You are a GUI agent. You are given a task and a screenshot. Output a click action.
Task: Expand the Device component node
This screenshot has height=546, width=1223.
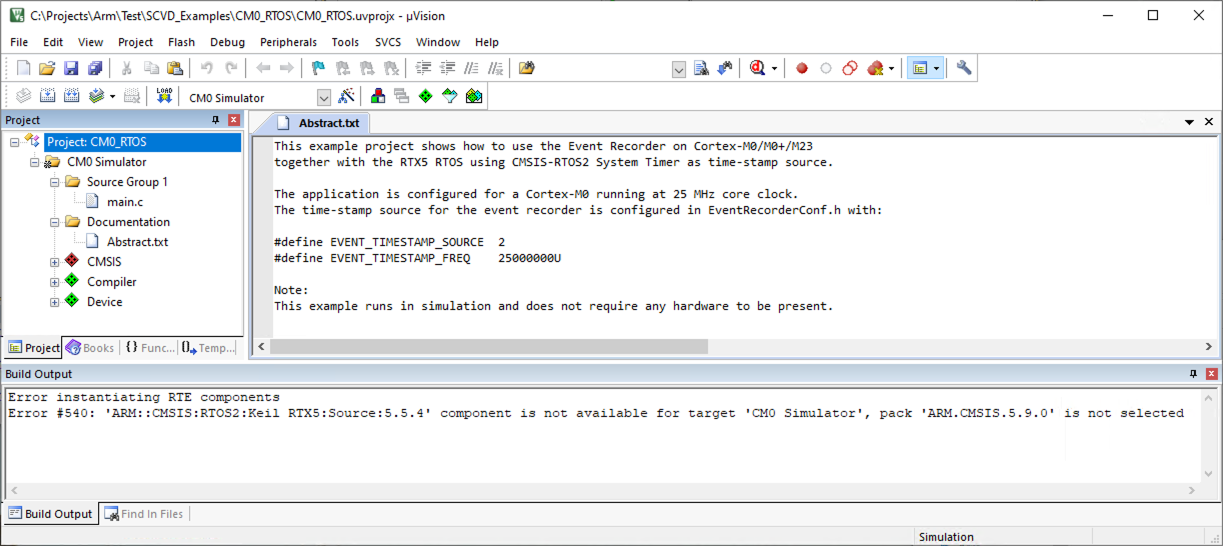[x=54, y=302]
